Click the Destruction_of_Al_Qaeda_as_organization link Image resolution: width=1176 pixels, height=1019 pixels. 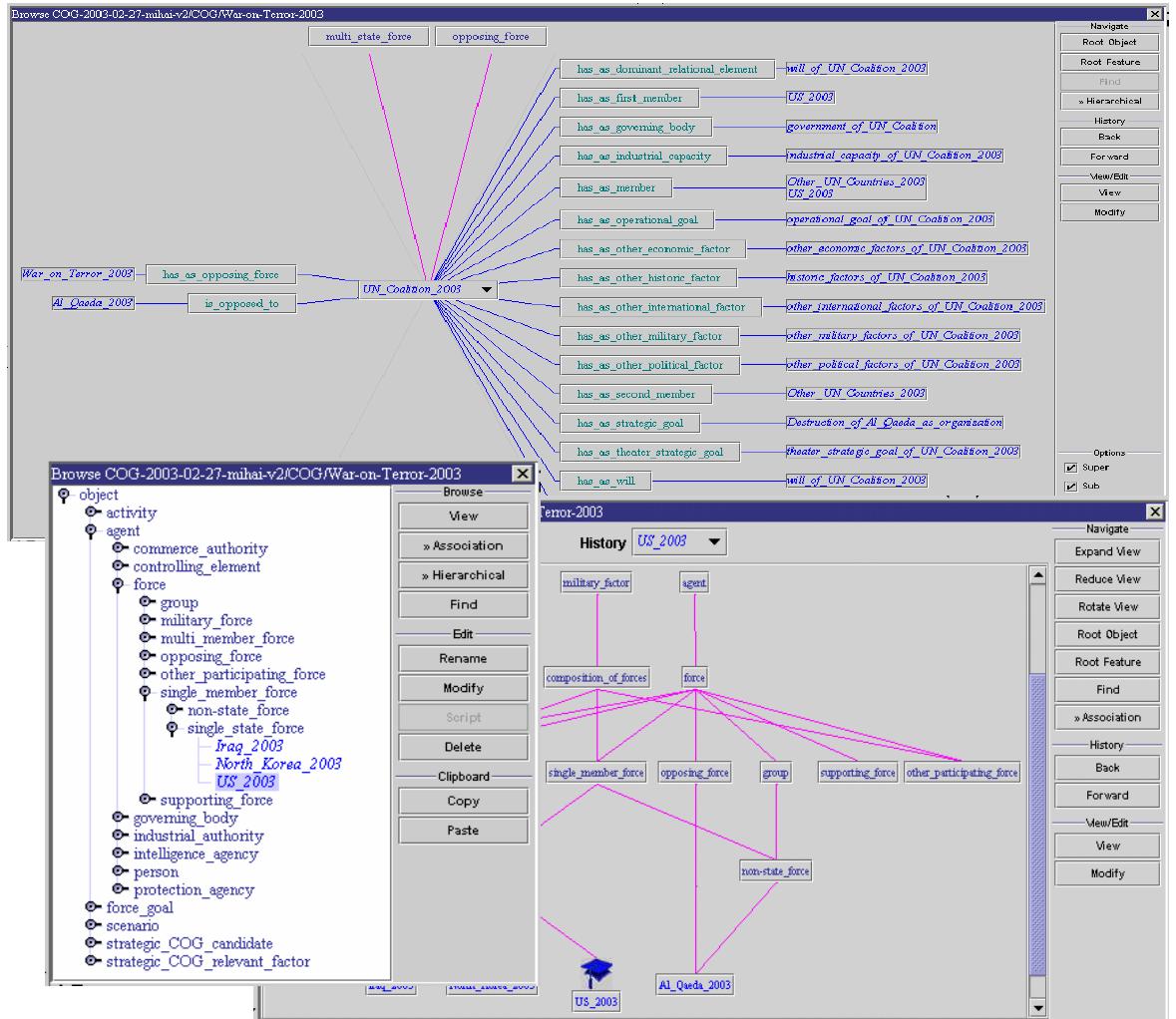point(894,422)
